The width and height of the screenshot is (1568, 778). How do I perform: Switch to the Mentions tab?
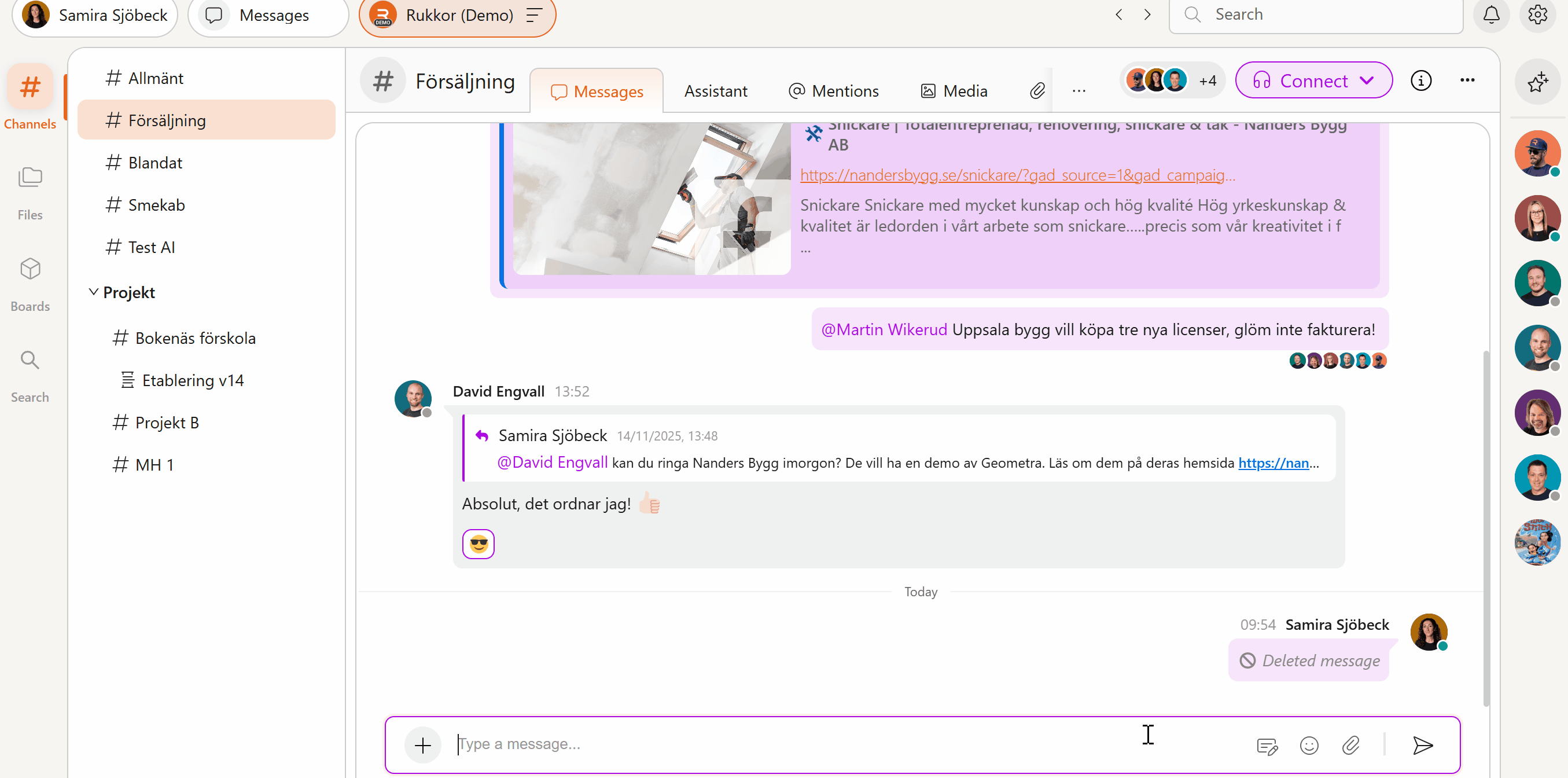[833, 91]
